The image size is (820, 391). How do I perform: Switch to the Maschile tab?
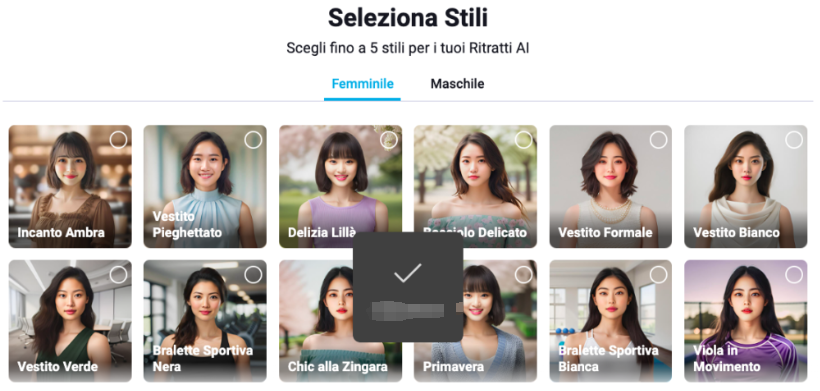(x=457, y=84)
